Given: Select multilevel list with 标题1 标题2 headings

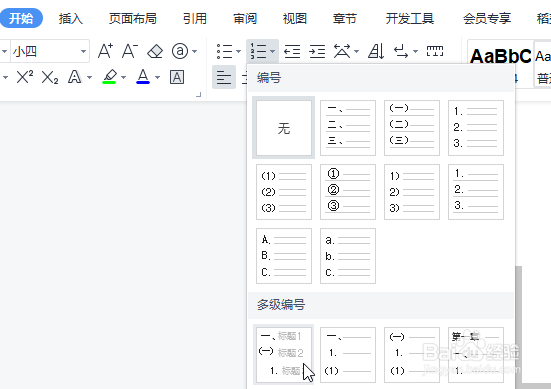Looking at the screenshot, I should pos(284,355).
